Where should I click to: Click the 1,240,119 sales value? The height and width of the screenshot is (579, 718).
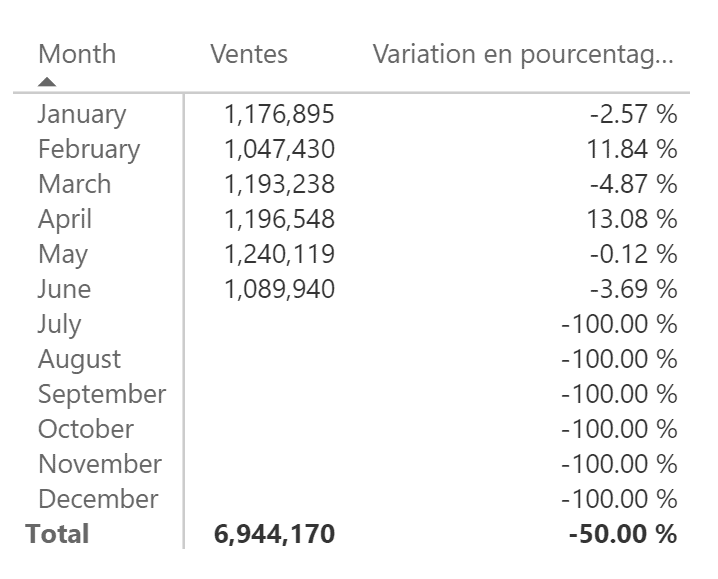[279, 254]
